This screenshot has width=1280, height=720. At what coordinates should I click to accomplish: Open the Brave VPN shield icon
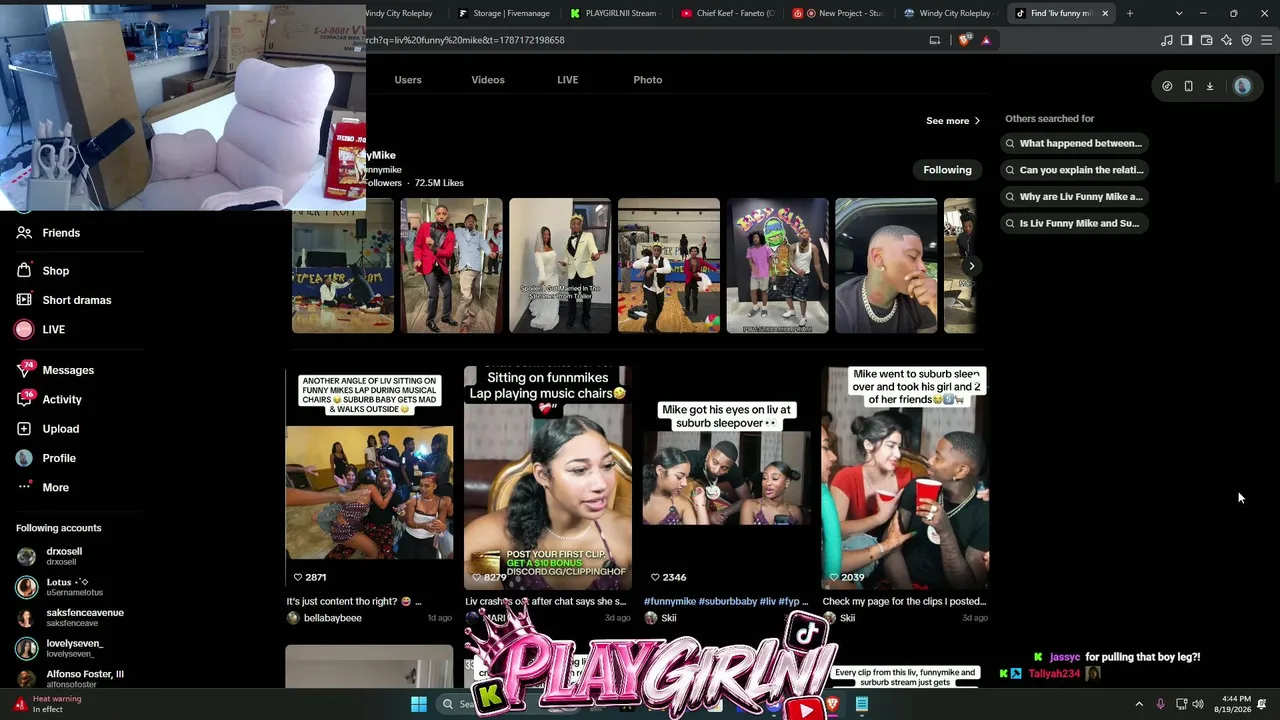(x=1247, y=40)
